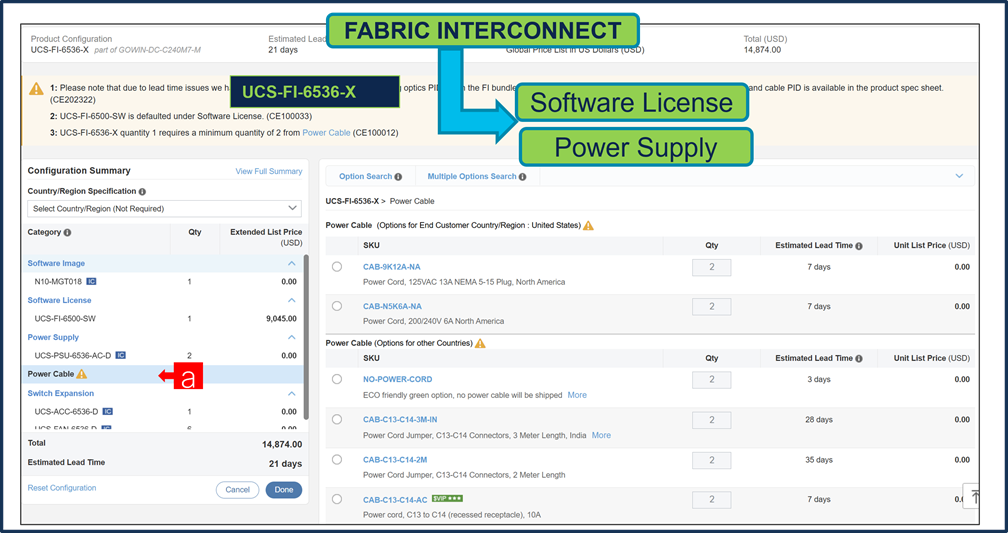Collapse the Power Supply section

292,338
